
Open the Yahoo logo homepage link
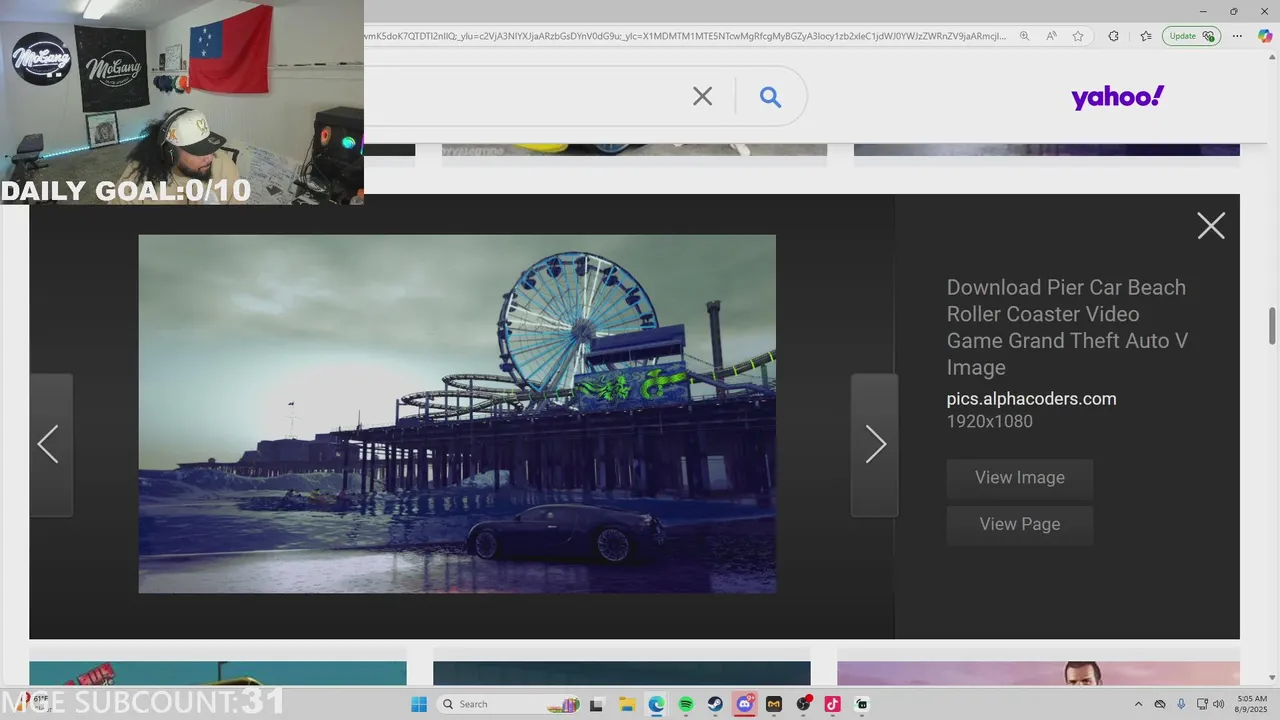[1117, 97]
